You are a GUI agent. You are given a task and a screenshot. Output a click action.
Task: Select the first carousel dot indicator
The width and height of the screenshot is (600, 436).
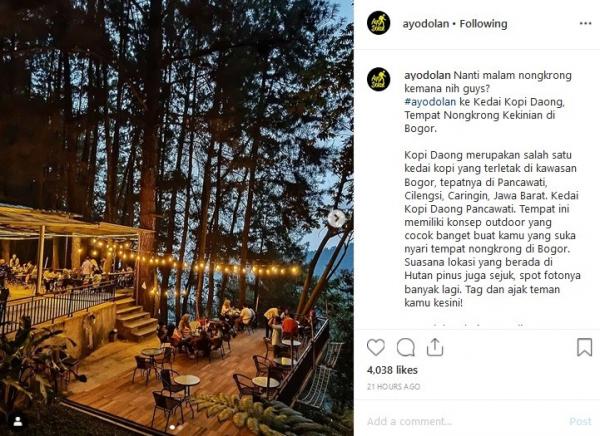(172, 426)
